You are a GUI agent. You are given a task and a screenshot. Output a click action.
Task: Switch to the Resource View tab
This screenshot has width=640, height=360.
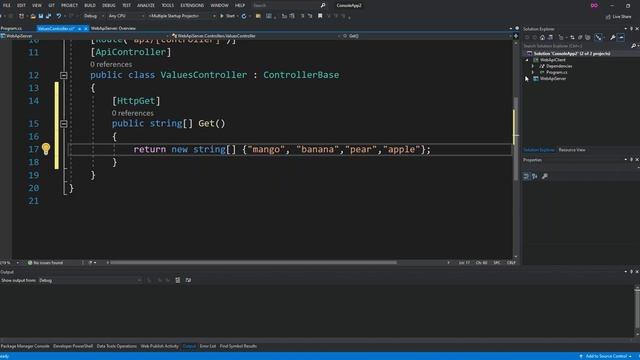572,150
